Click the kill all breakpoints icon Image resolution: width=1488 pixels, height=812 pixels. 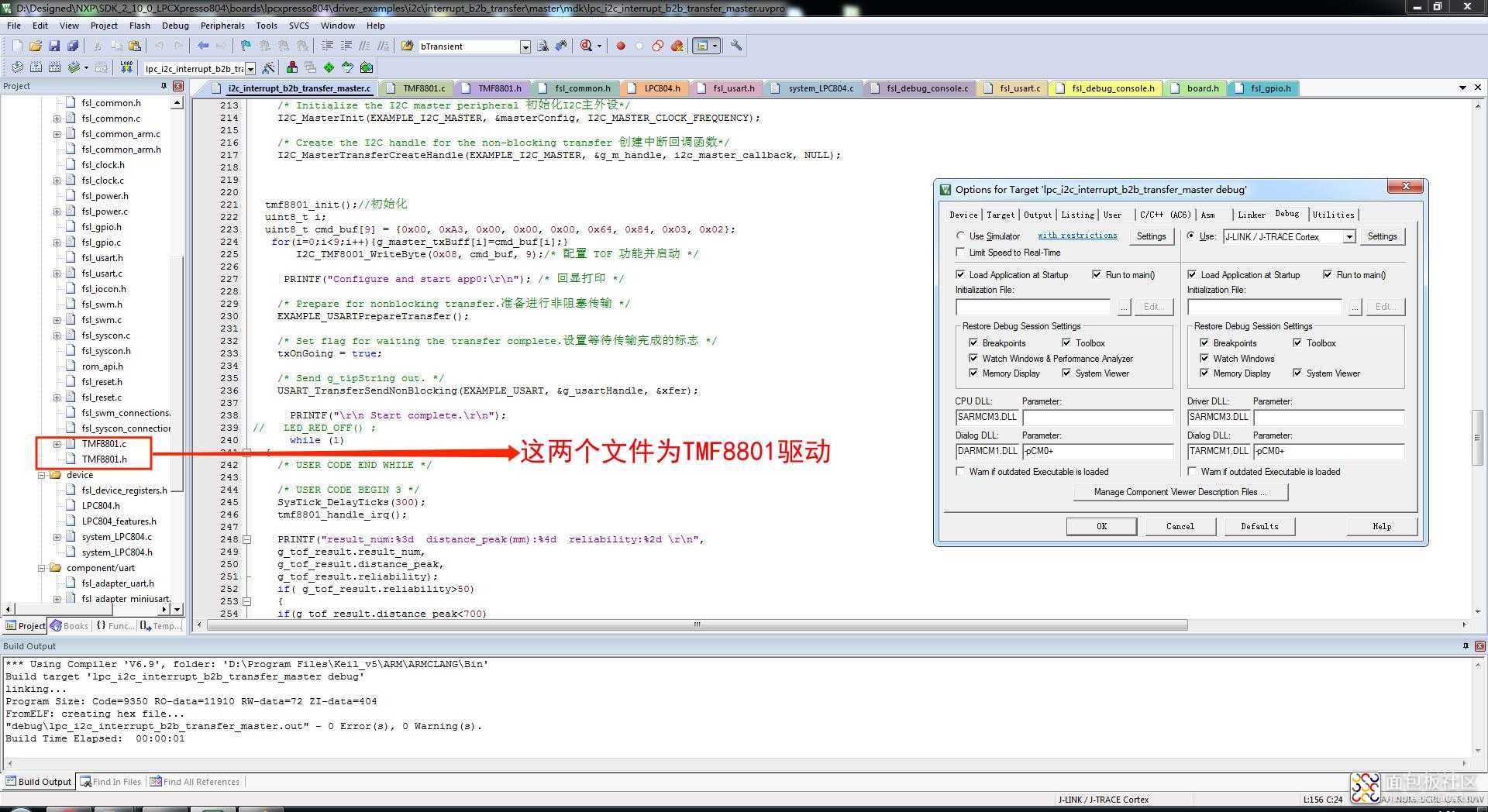(x=677, y=46)
